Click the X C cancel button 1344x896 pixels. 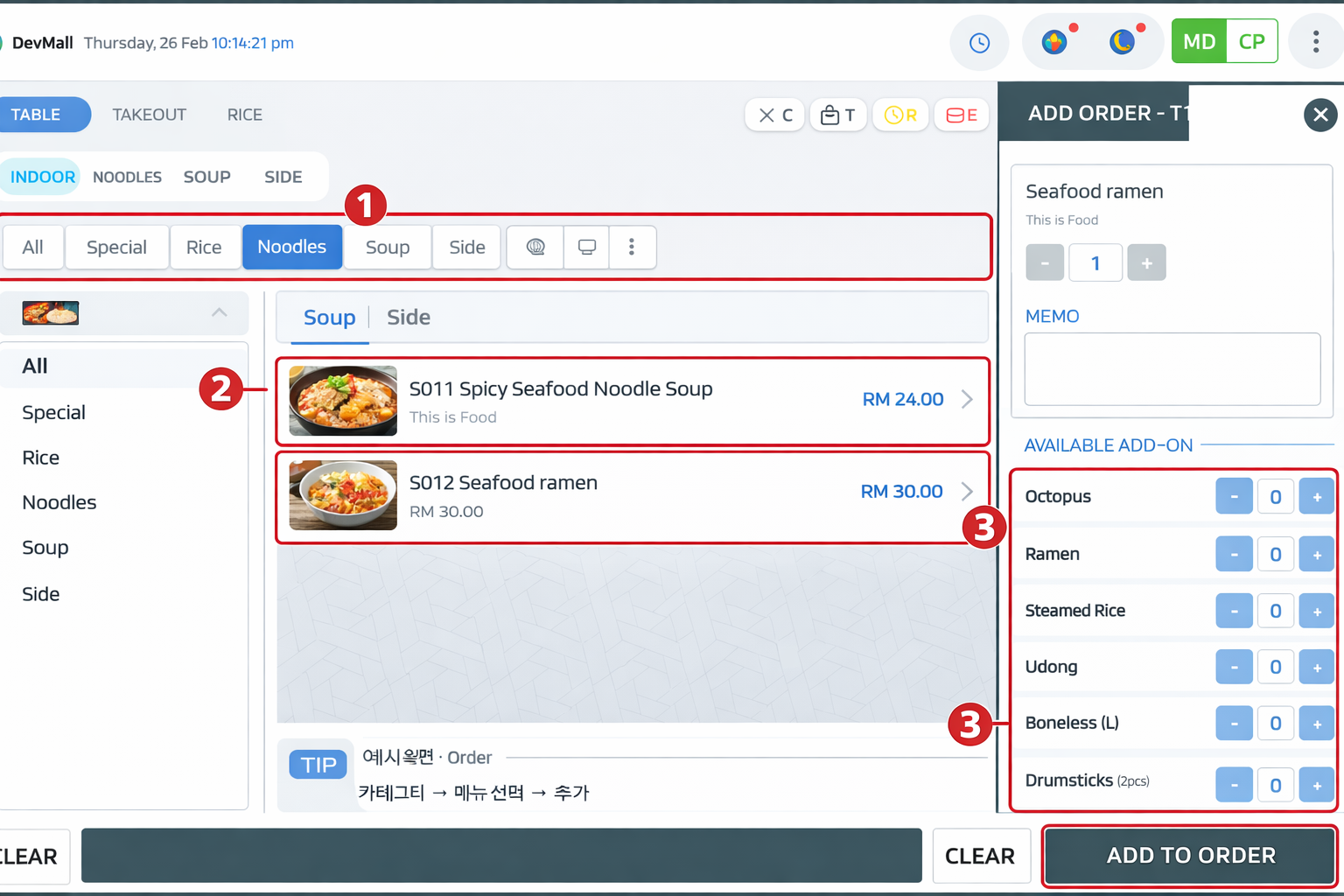point(775,115)
